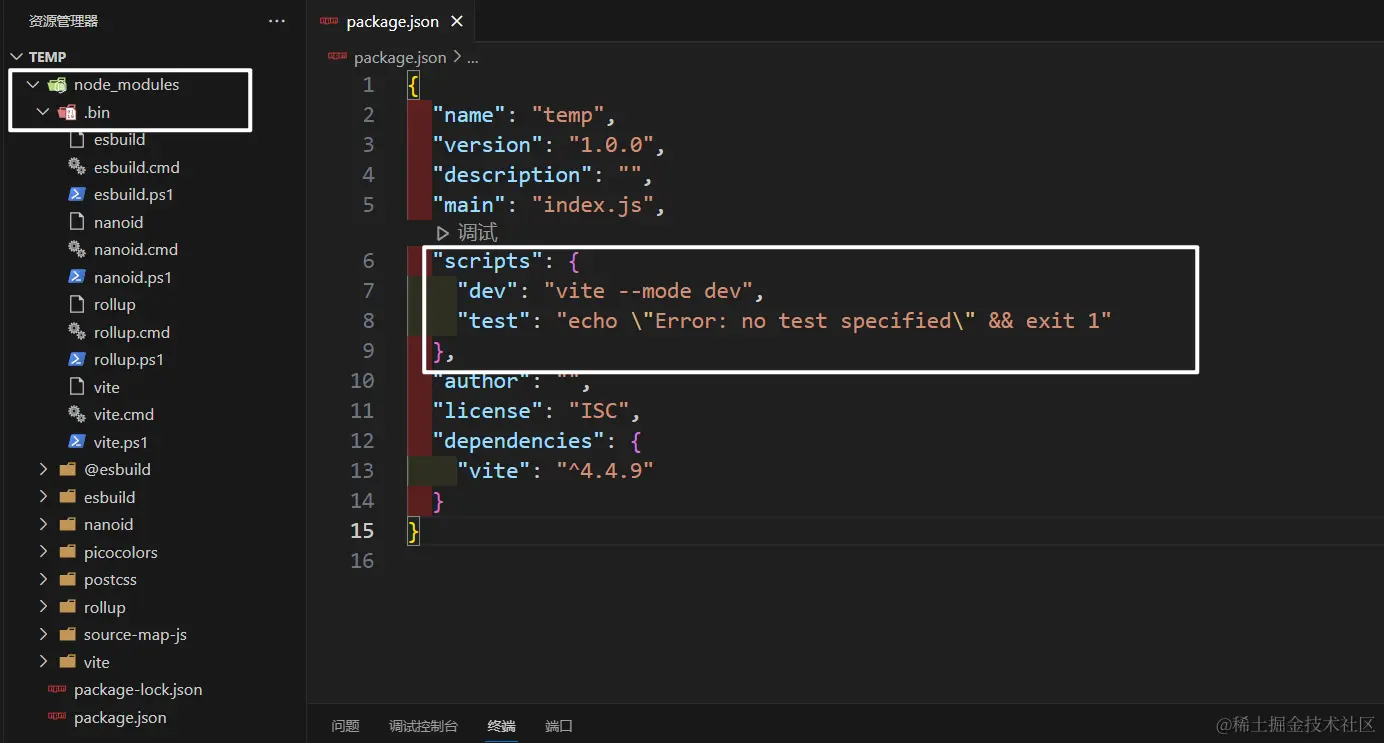Click the play triangle beside 调试
The image size is (1384, 743).
443,233
